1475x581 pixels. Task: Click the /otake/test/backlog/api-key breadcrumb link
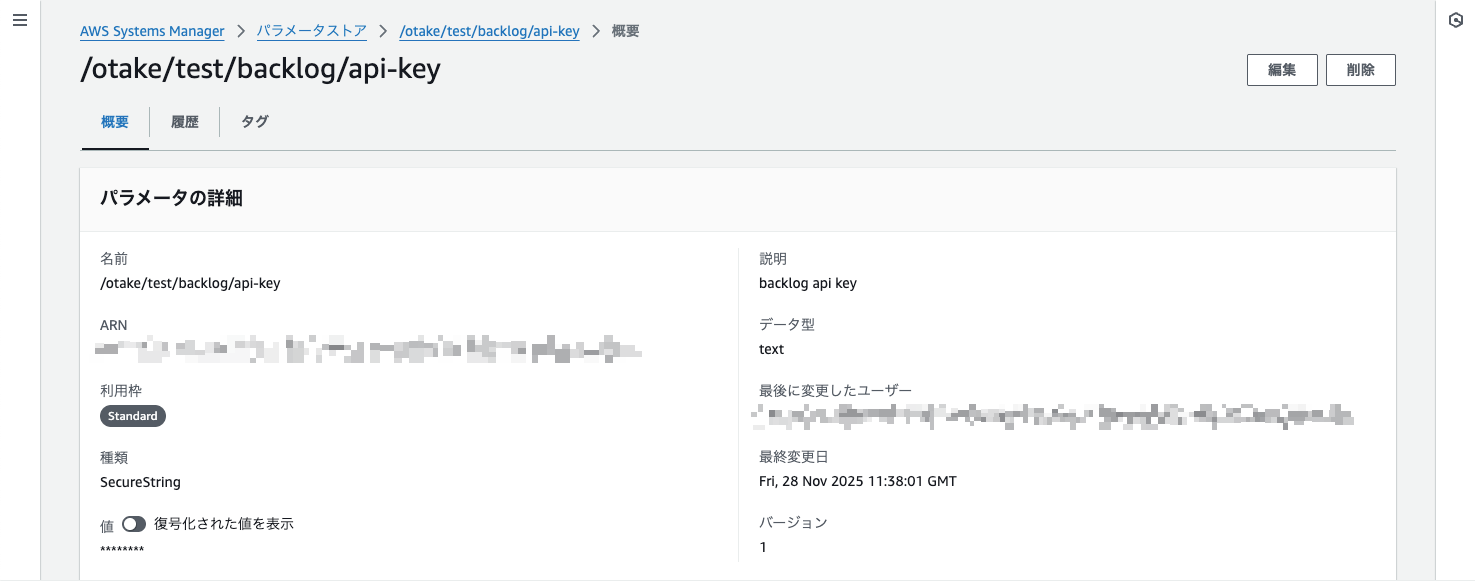tap(489, 31)
